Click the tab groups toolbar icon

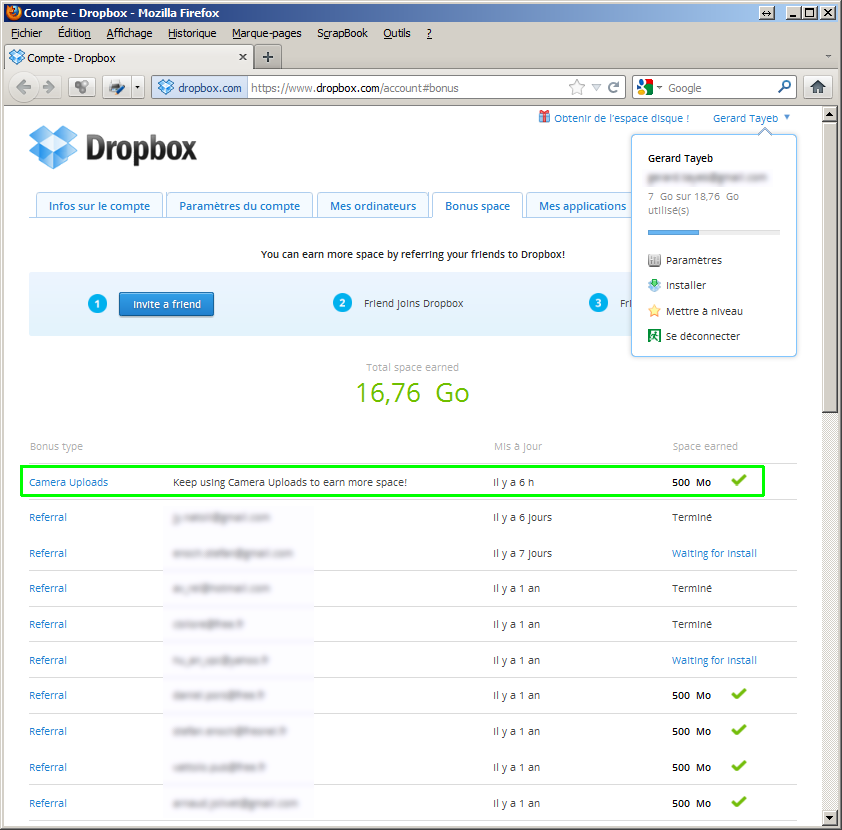tap(82, 87)
